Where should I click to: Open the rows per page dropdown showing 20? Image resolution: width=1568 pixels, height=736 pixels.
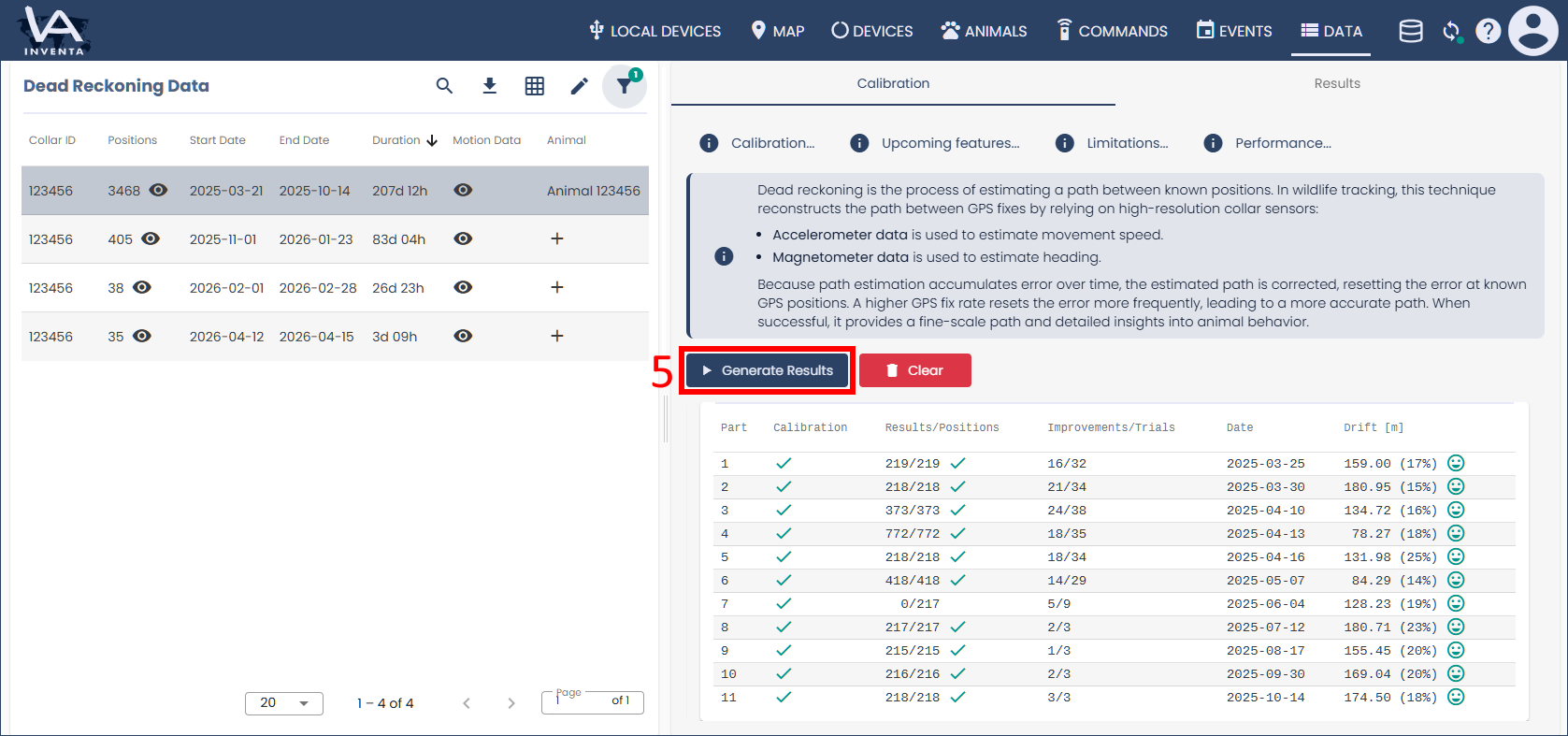(284, 703)
